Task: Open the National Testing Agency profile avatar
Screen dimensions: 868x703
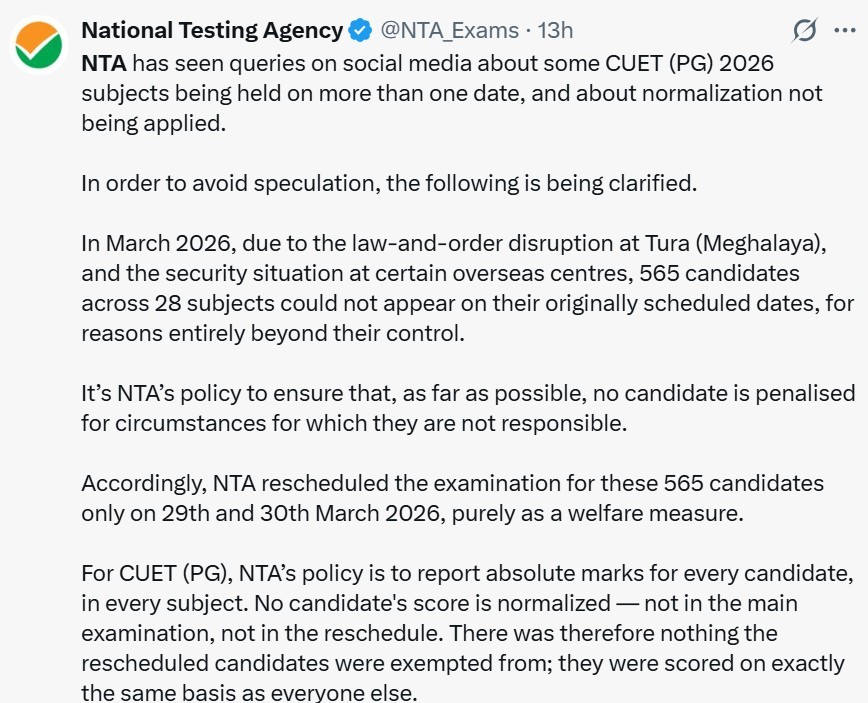Action: pos(38,45)
